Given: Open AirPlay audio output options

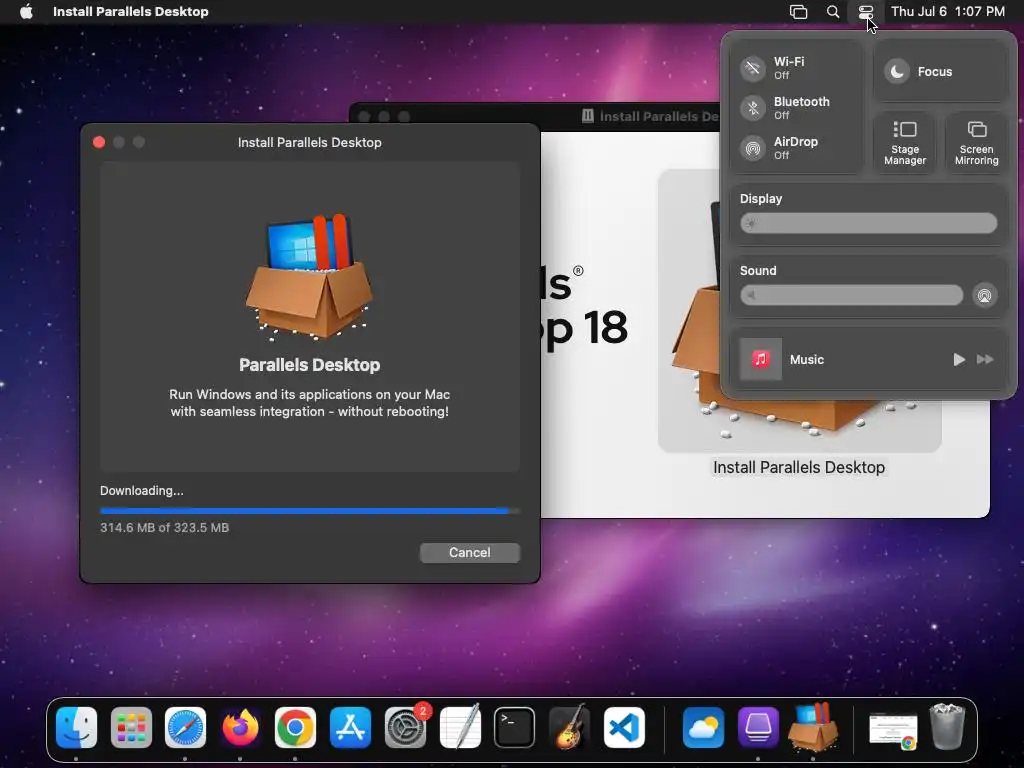Looking at the screenshot, I should coord(984,295).
